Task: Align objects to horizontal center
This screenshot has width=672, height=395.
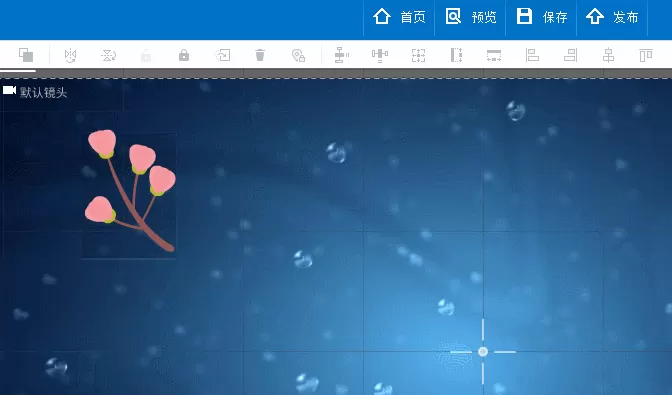Action: [x=608, y=55]
